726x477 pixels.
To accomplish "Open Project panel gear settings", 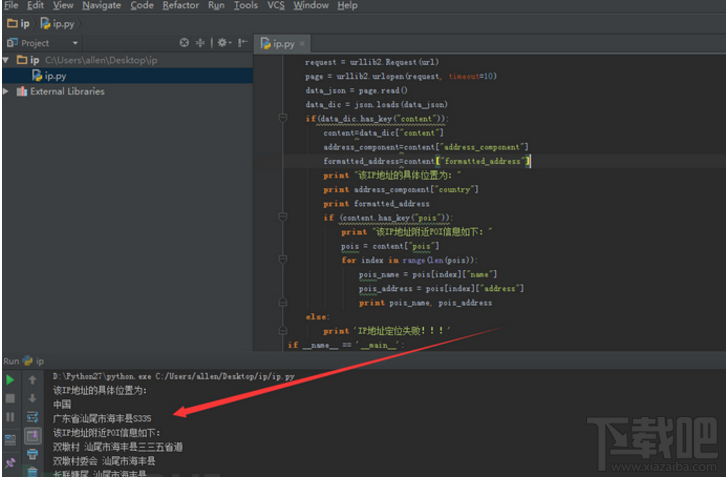I will pyautogui.click(x=224, y=43).
